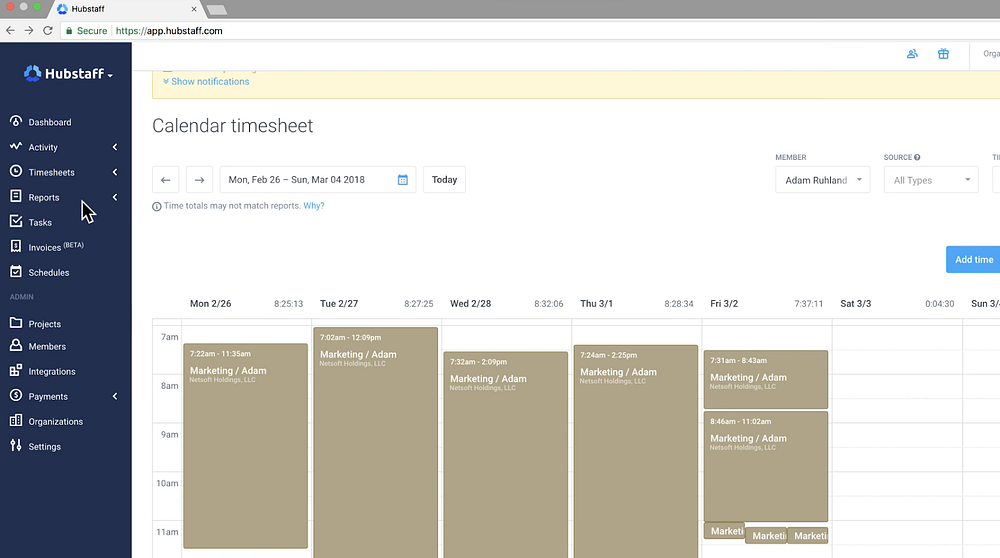Viewport: 1000px width, 558px height.
Task: Open Wednesday 7:32am - 2:09pm time entry
Action: point(506,455)
